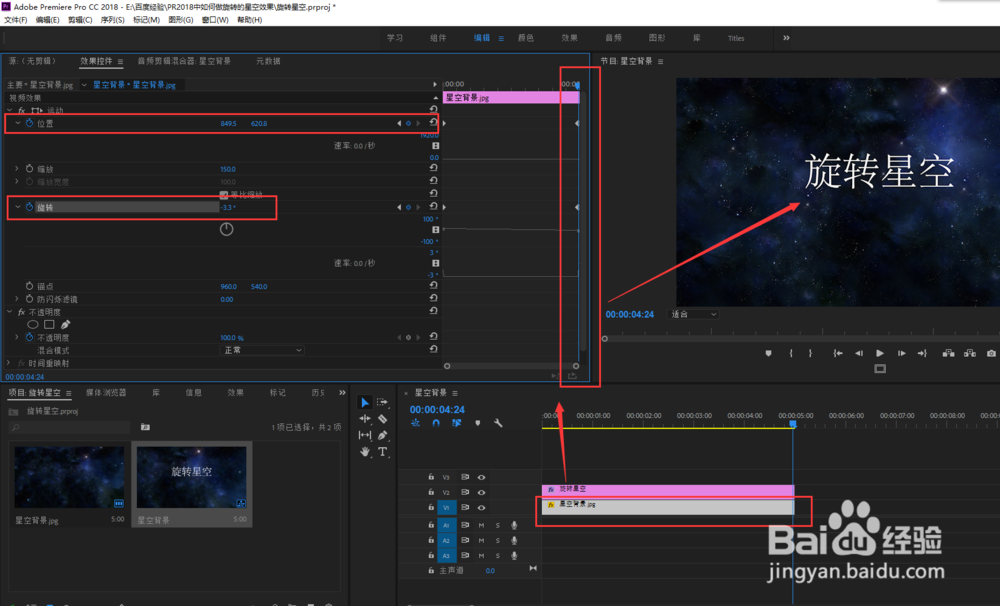Viewport: 1000px width, 606px height.
Task: Reset the Anchor Point parameter
Action: 434,285
